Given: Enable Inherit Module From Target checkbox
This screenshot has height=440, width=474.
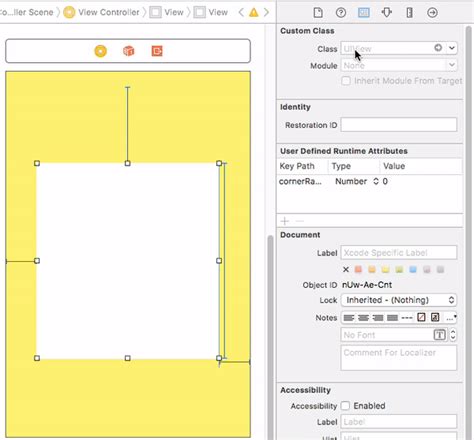Looking at the screenshot, I should coord(346,81).
